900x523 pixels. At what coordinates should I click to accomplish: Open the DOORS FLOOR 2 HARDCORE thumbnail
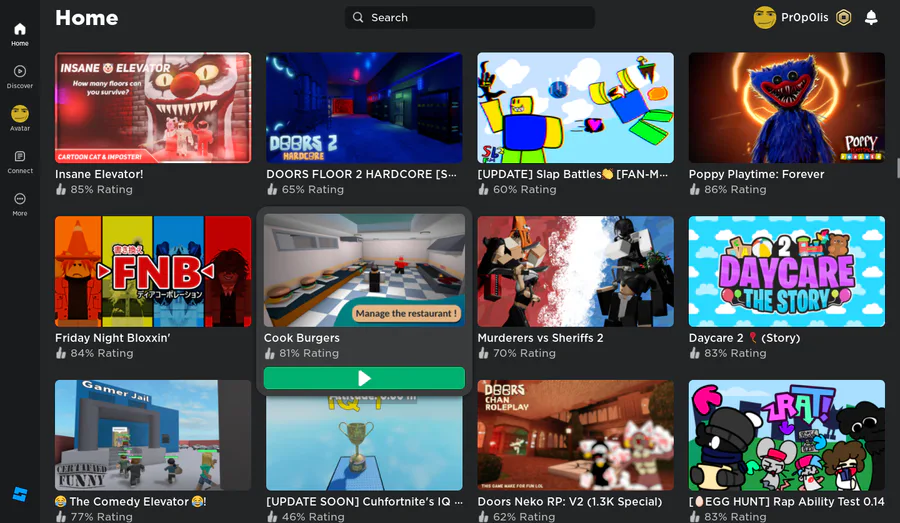click(x=364, y=108)
